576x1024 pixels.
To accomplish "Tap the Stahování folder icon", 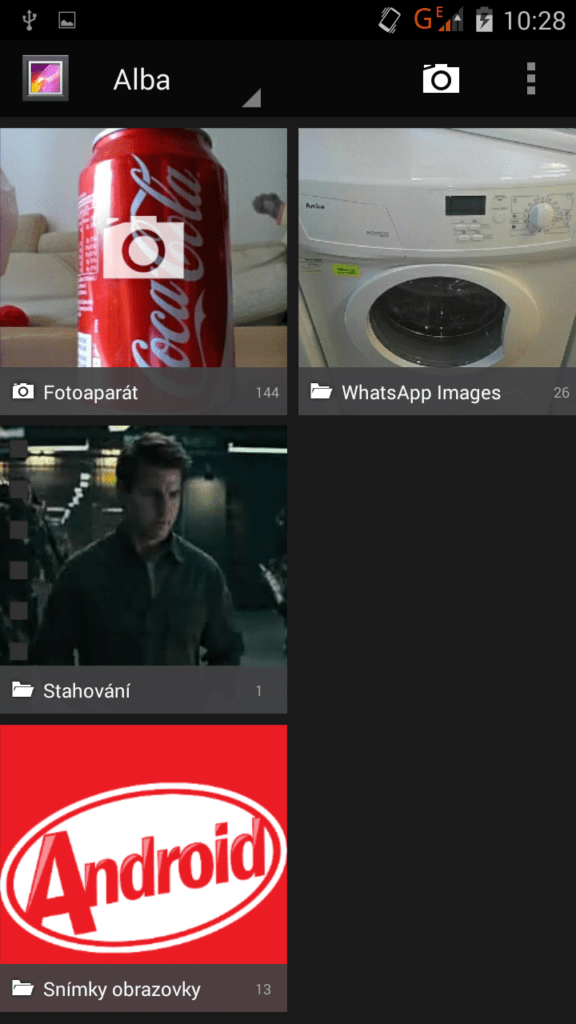I will tap(22, 690).
